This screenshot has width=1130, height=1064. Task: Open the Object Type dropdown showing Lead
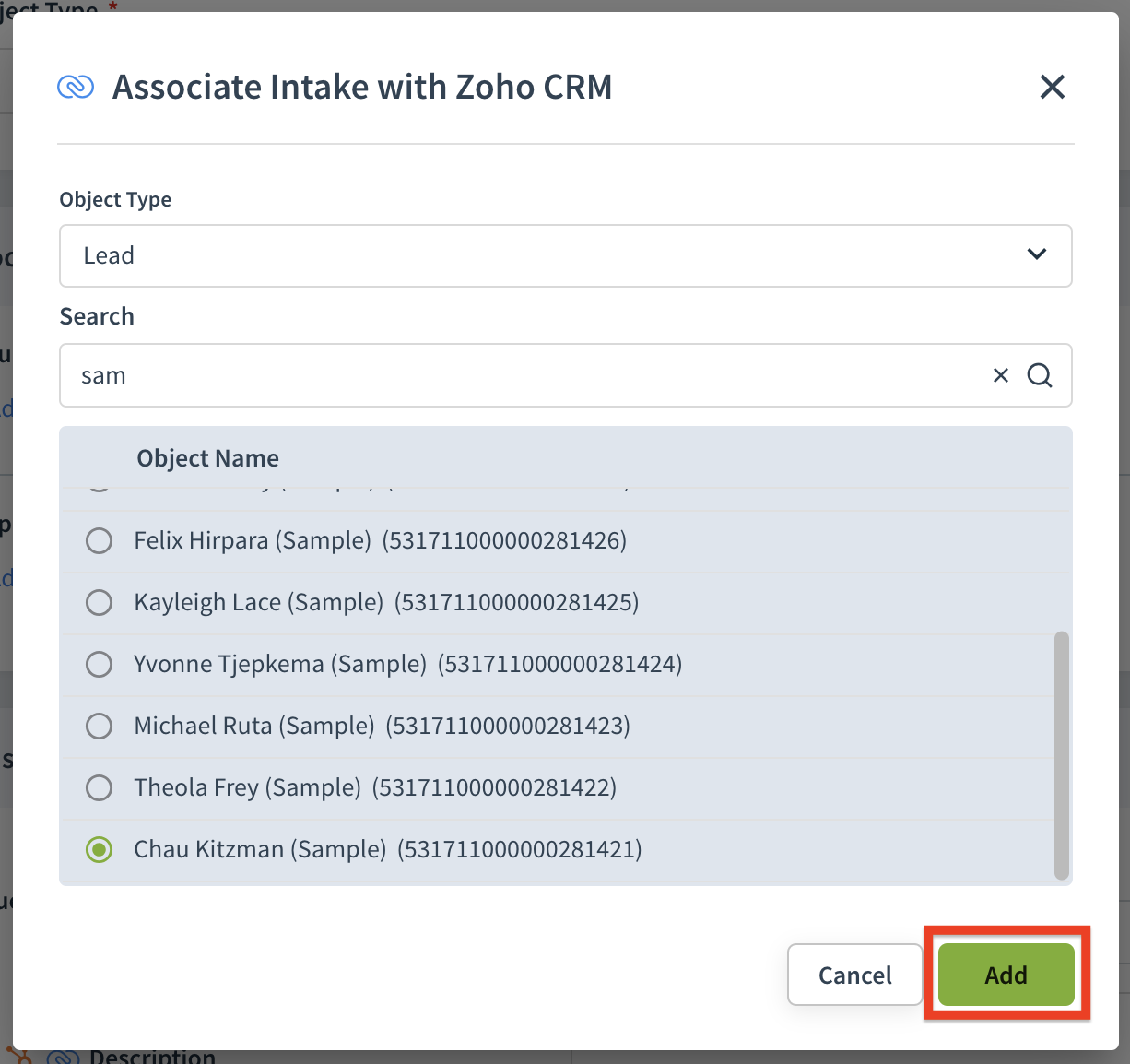565,255
